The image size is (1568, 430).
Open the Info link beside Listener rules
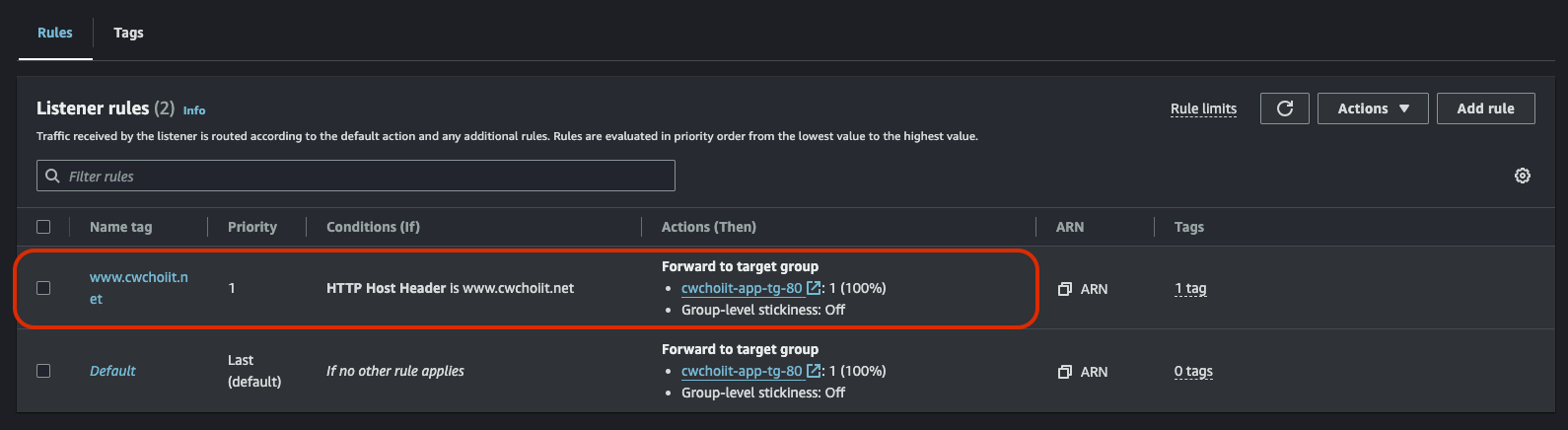click(x=194, y=110)
